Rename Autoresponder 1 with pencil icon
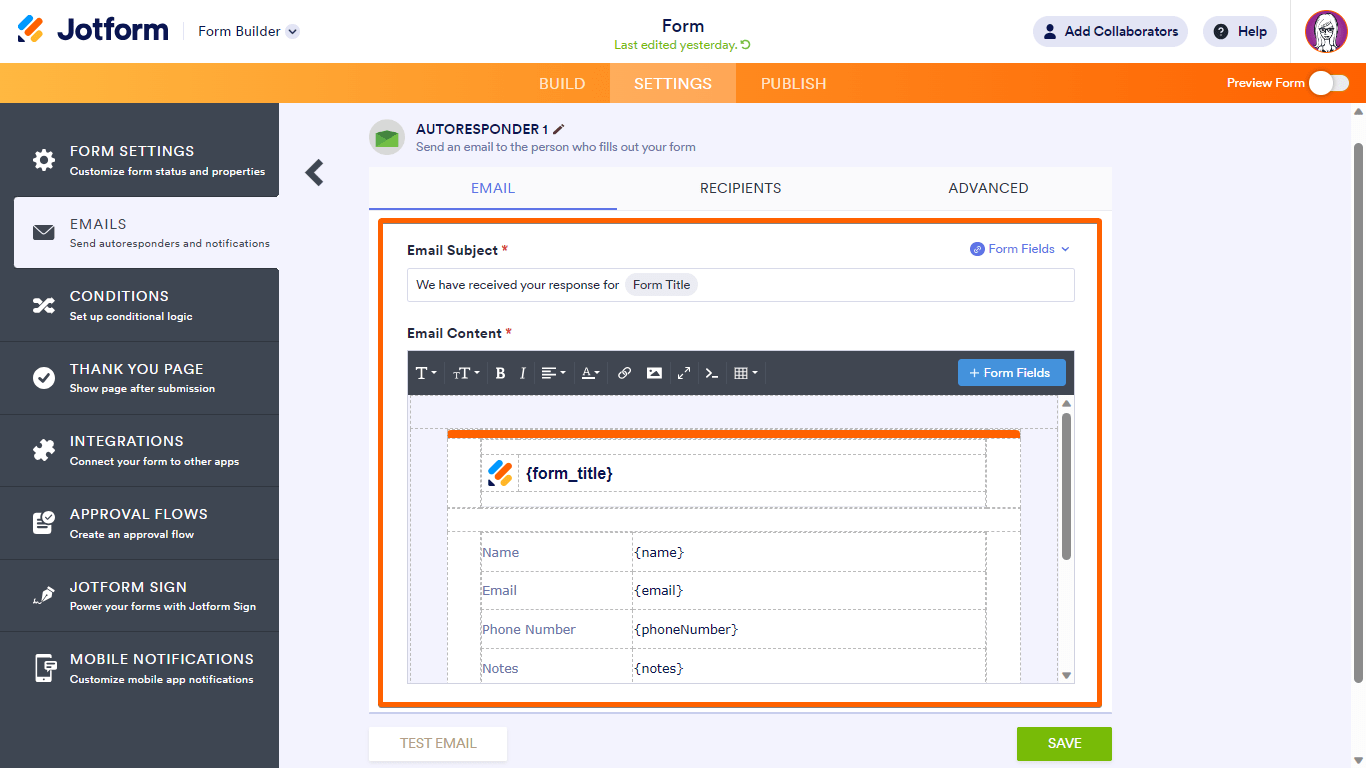Viewport: 1366px width, 768px height. coord(559,129)
